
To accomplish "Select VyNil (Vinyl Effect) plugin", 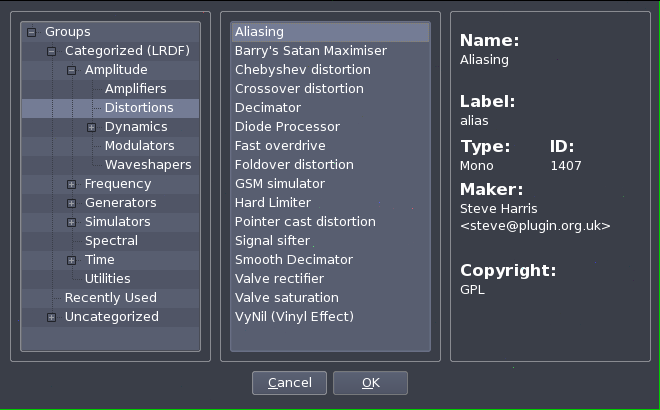I will point(294,317).
